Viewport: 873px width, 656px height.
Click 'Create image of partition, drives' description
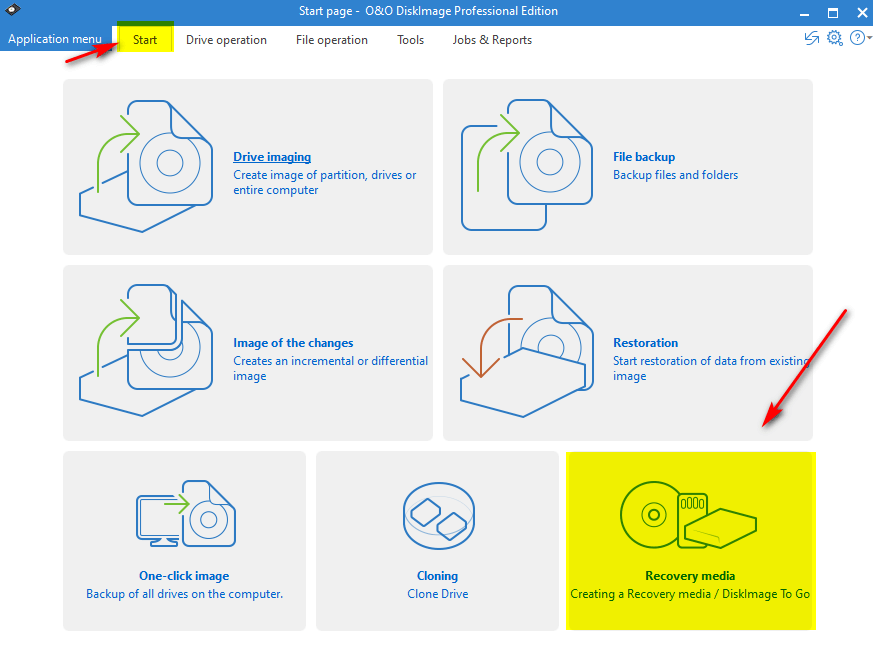pyautogui.click(x=325, y=183)
